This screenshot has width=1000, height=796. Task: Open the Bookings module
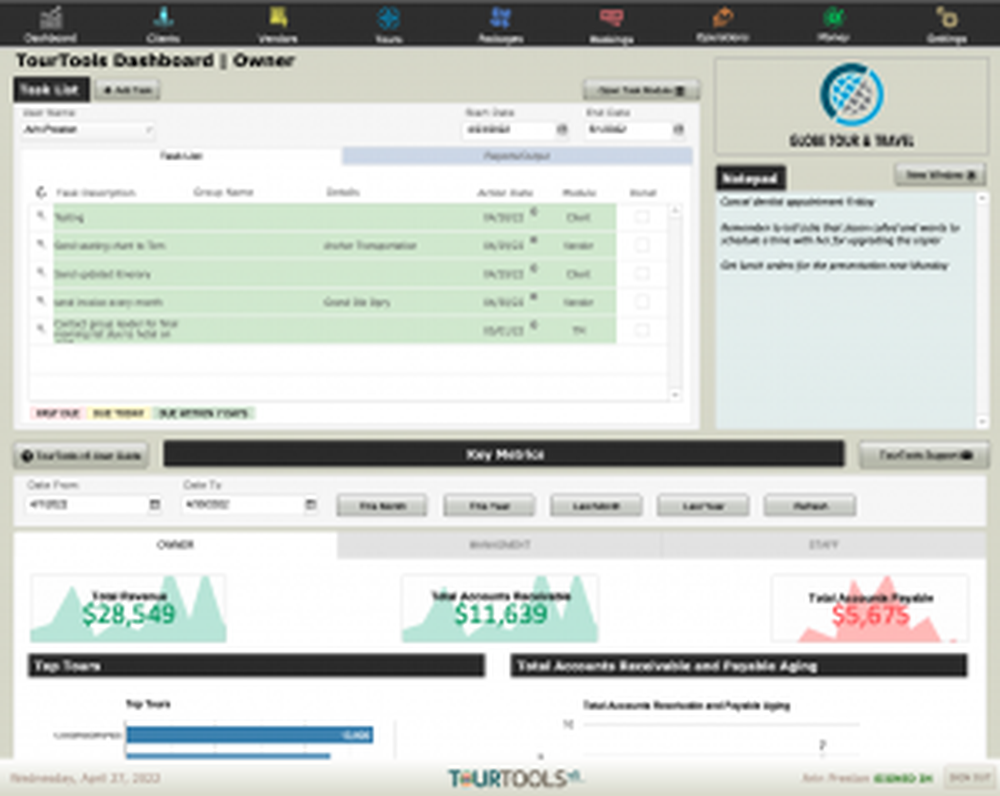[x=611, y=22]
